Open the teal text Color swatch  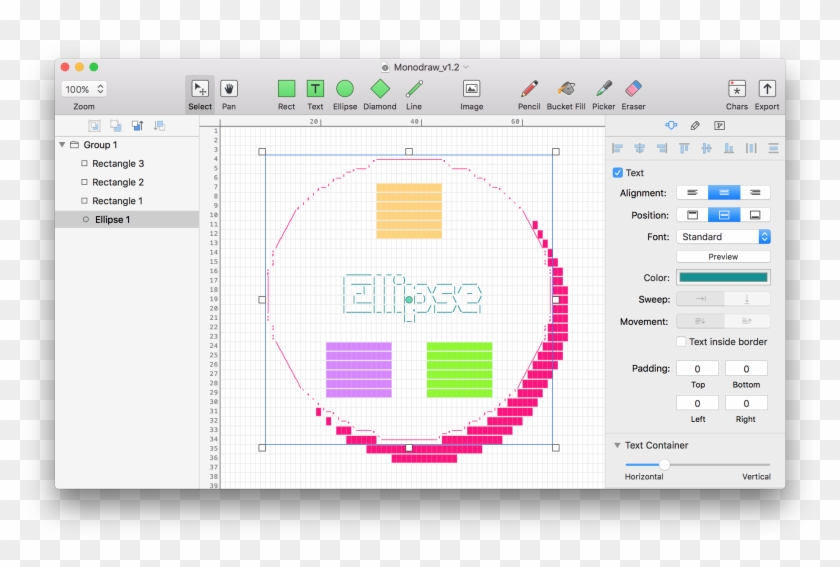pyautogui.click(x=723, y=278)
